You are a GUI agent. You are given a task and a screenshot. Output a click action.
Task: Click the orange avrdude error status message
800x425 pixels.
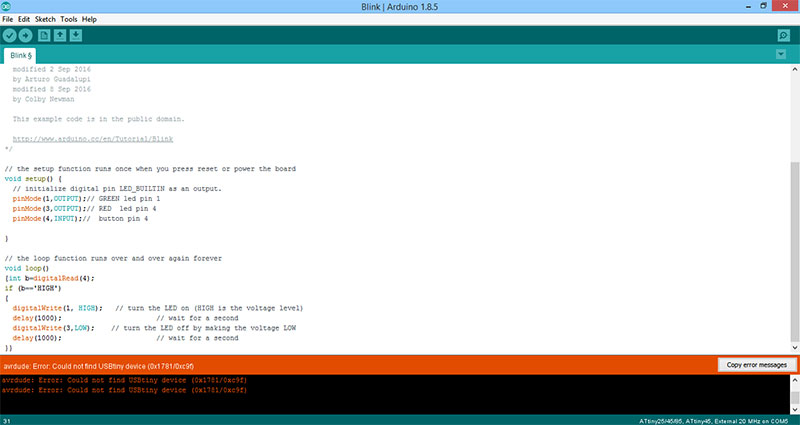[x=98, y=366]
